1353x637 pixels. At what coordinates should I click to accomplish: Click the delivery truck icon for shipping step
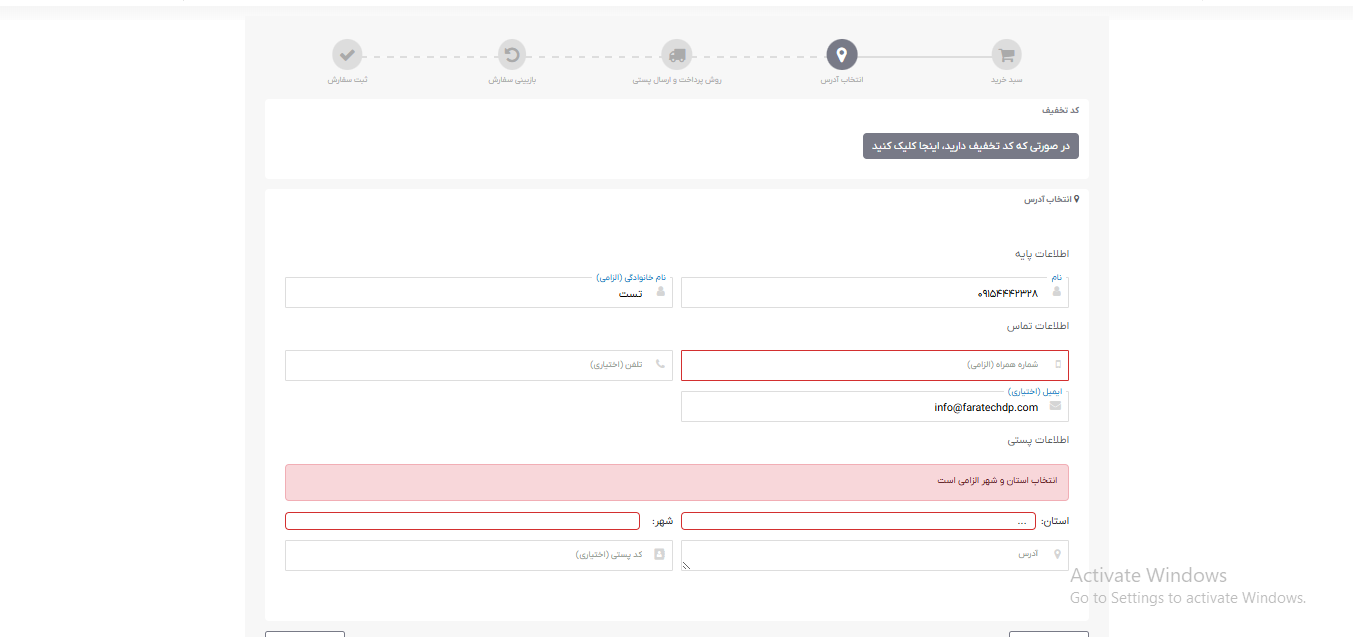(677, 55)
